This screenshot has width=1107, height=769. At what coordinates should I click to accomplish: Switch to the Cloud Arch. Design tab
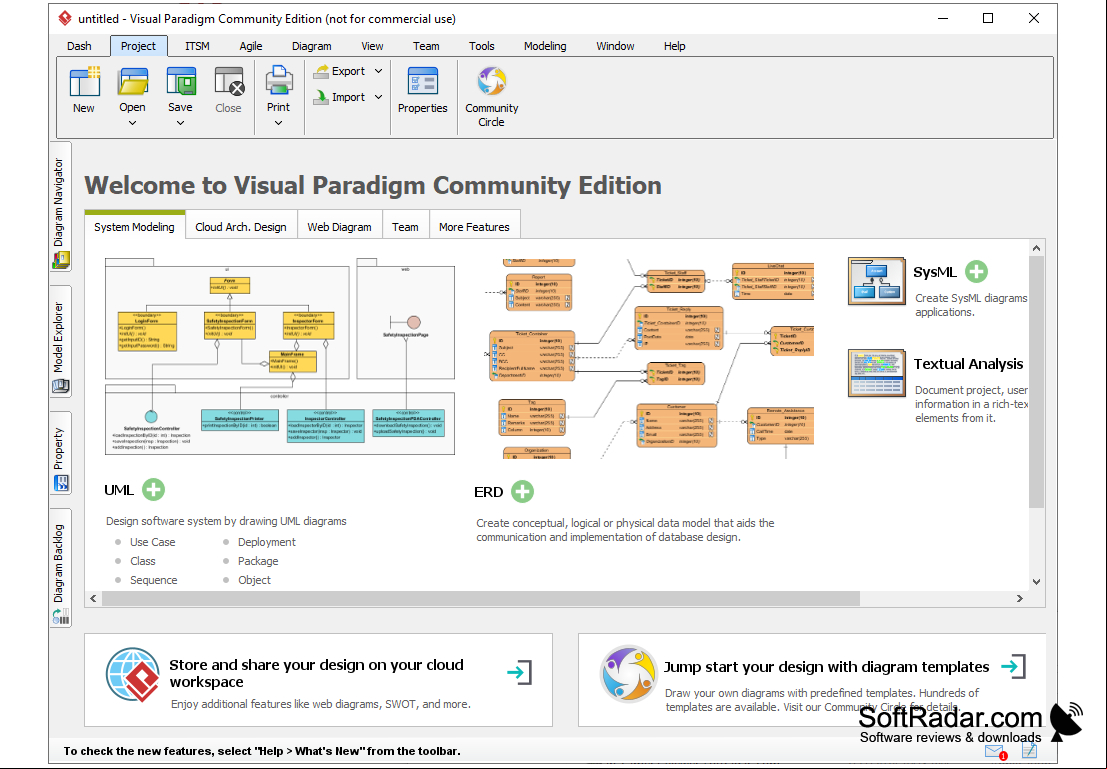coord(241,226)
